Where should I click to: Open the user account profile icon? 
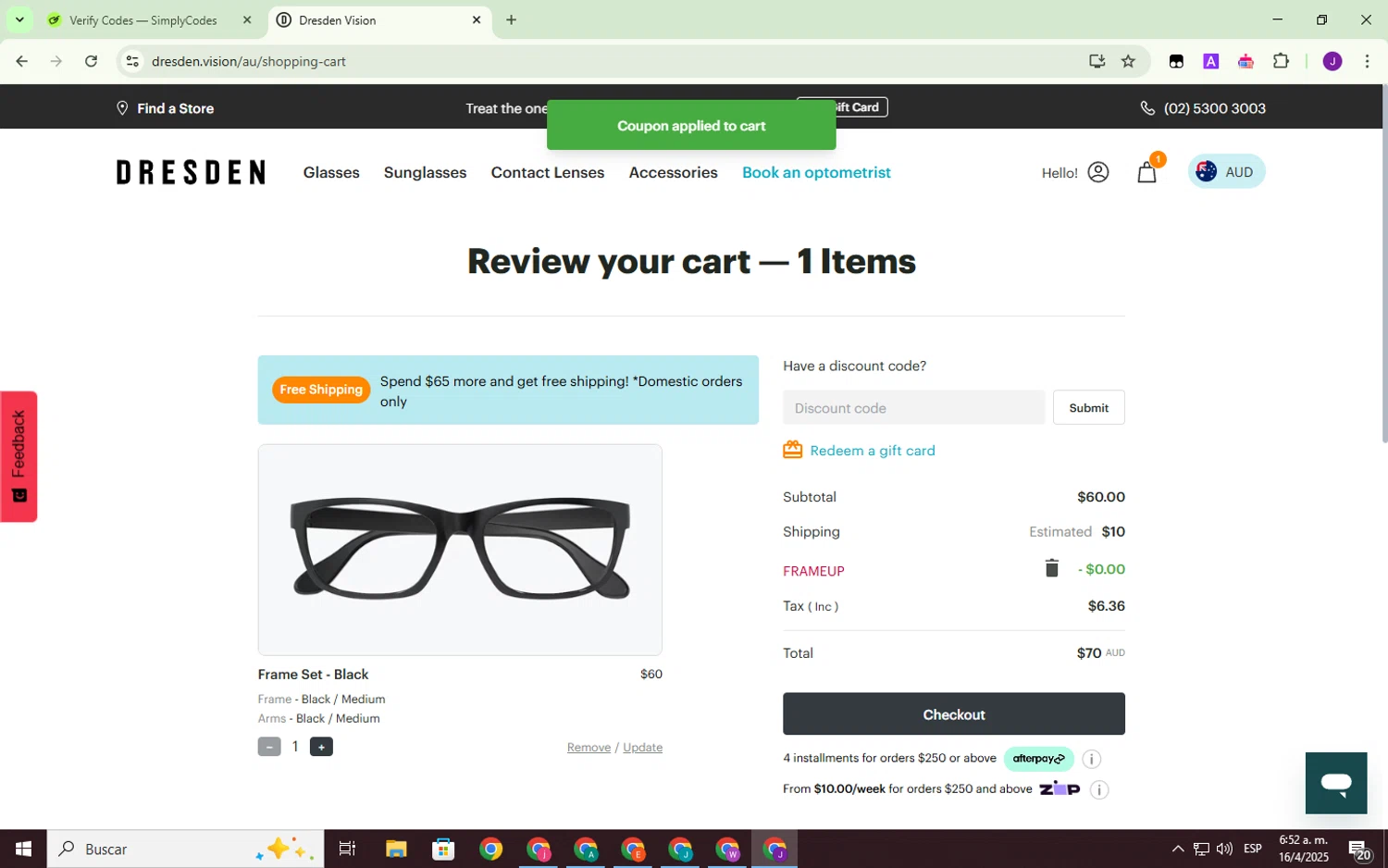pos(1097,172)
